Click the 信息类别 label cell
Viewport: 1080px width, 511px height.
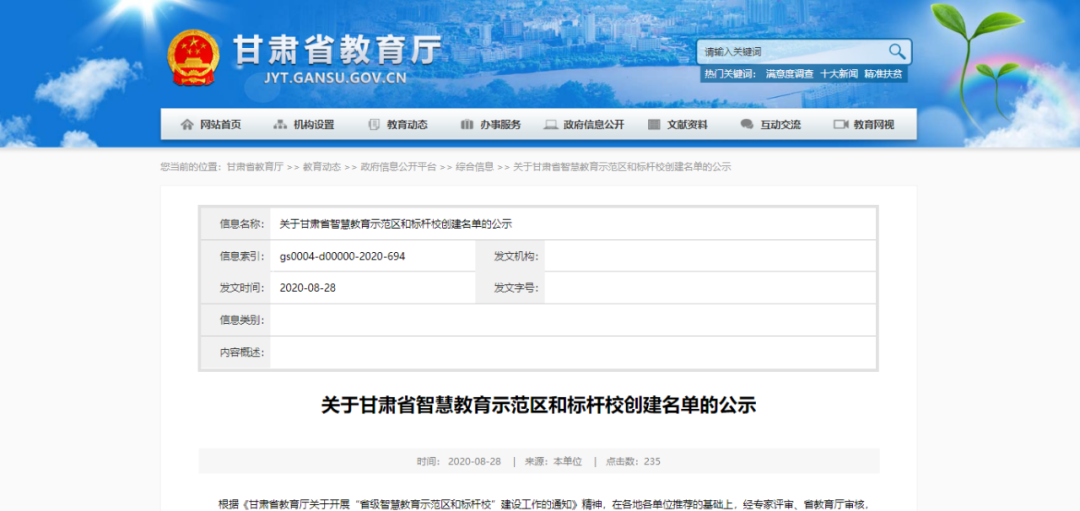236,320
